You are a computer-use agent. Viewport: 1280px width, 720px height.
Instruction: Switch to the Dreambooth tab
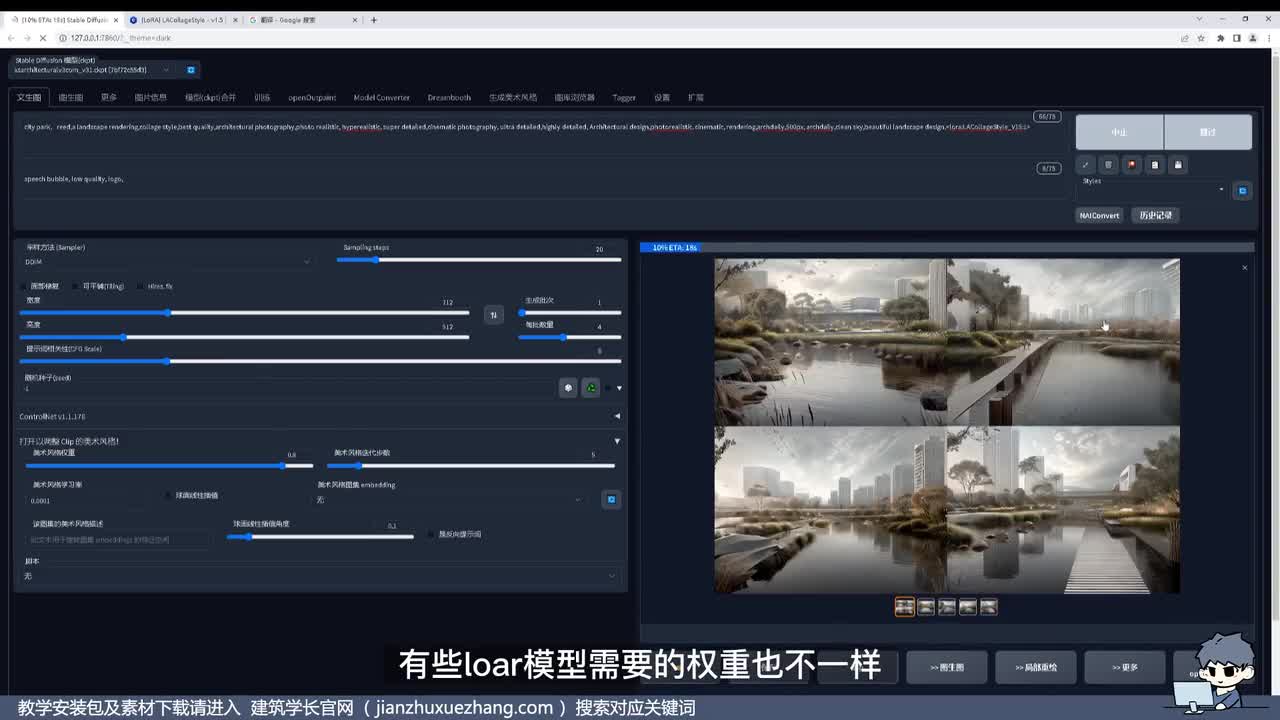[x=449, y=98]
